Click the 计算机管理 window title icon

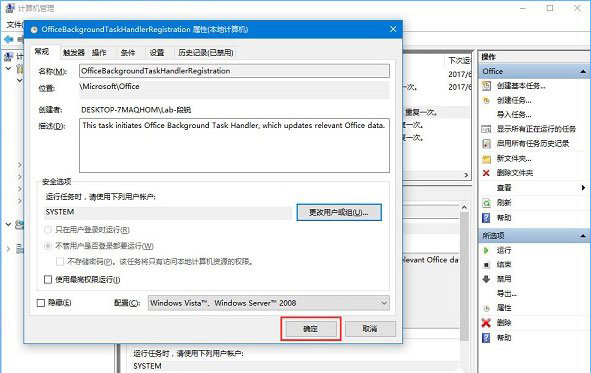point(10,8)
